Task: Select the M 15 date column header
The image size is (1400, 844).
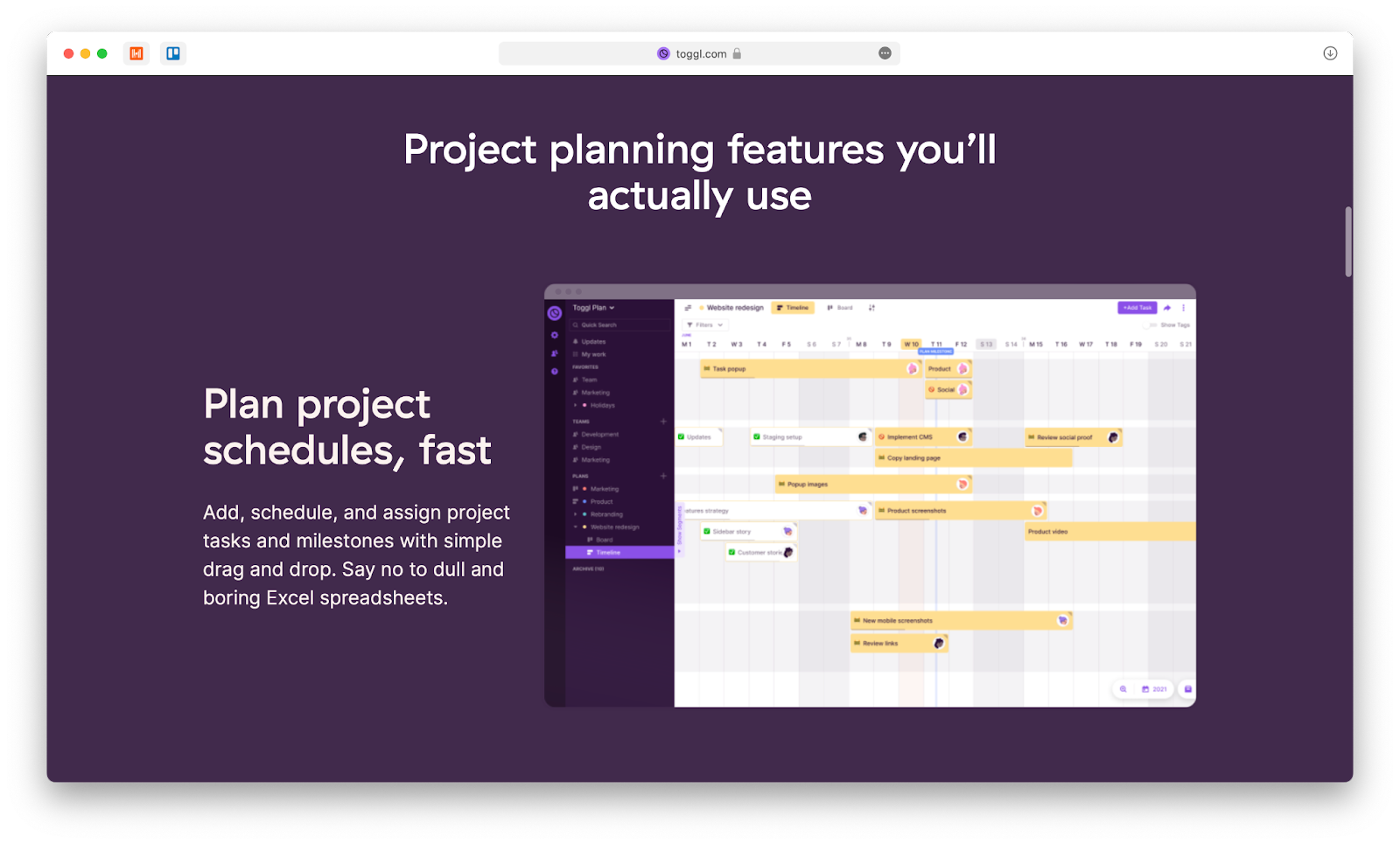Action: tap(1036, 345)
